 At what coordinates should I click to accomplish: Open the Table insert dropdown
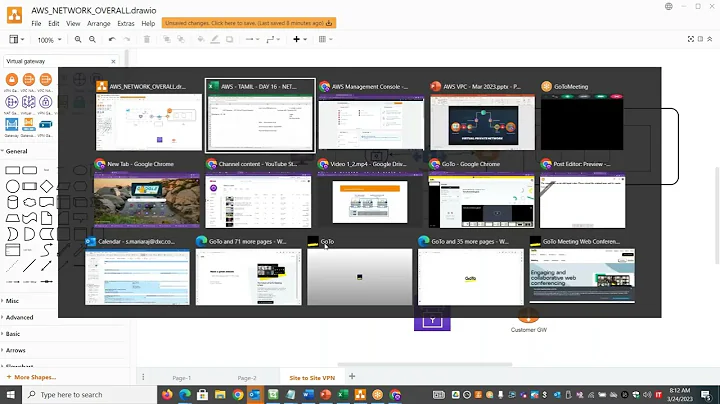(x=325, y=39)
